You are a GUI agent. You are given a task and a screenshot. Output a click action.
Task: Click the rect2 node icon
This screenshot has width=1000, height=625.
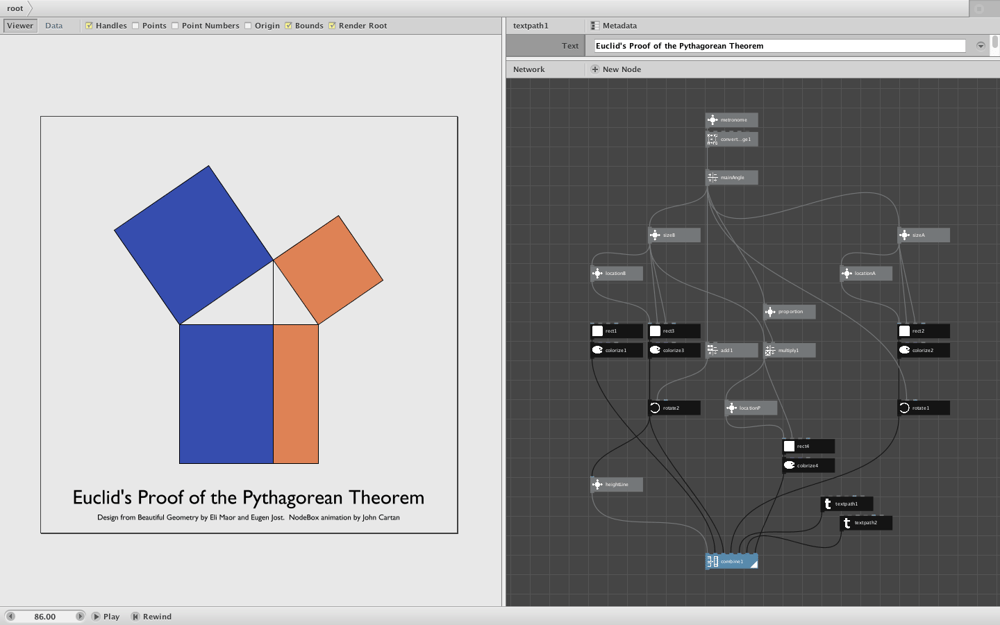[x=904, y=331]
